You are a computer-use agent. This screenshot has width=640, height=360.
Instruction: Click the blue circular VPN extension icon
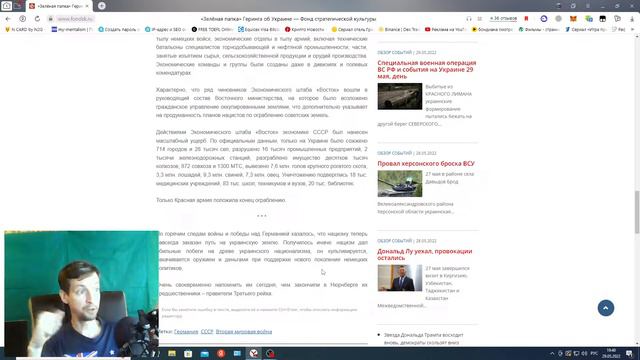coord(544,19)
